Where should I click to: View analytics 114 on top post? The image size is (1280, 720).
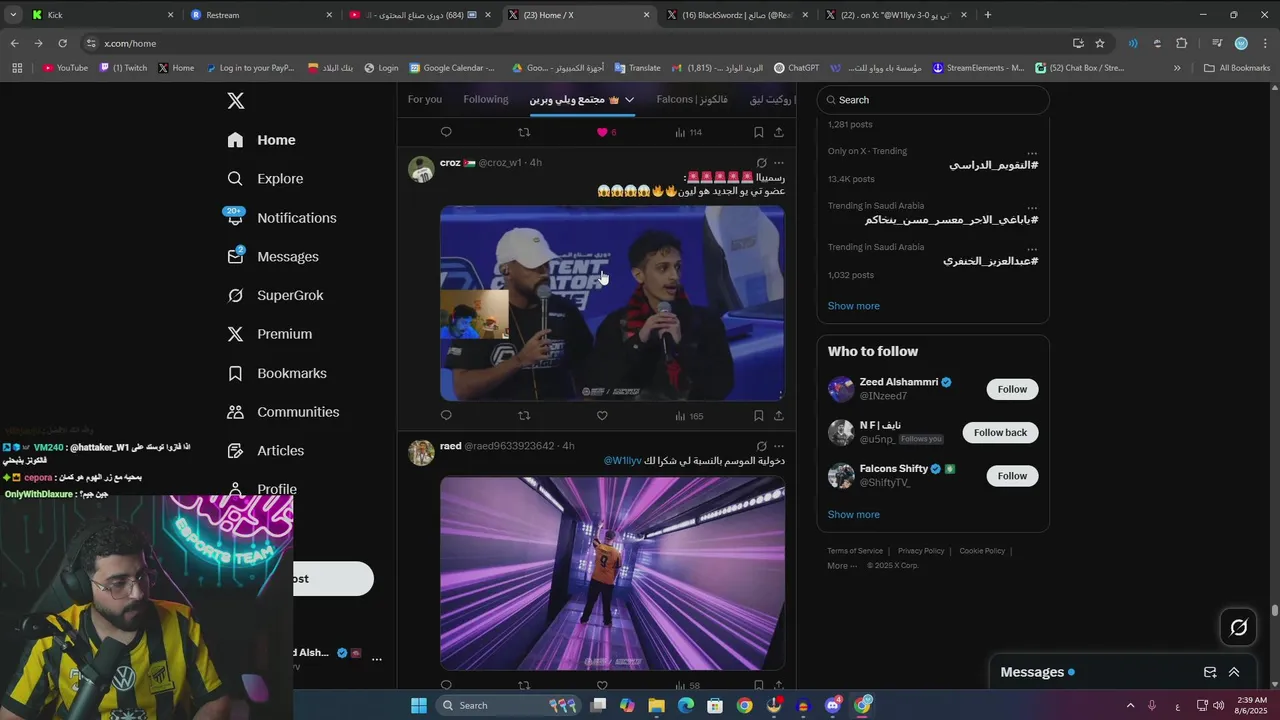(x=688, y=132)
